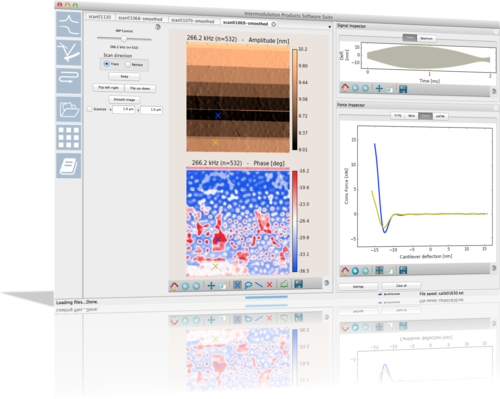Image resolution: width=500 pixels, height=399 pixels.
Task: Show Time view in Signal Inspector
Action: 410,38
